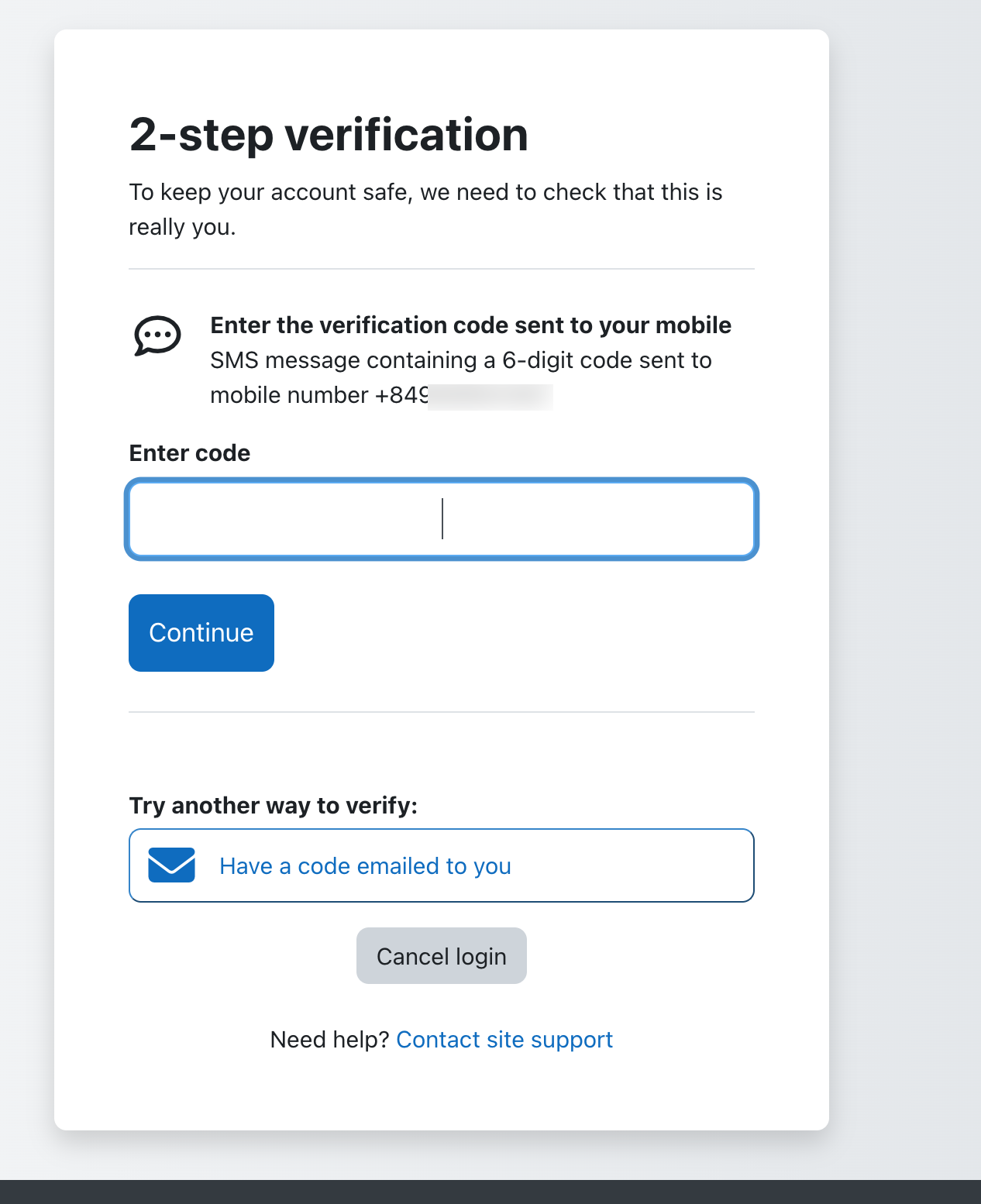Click the 'Enter code' field label
The width and height of the screenshot is (981, 1204).
[190, 453]
